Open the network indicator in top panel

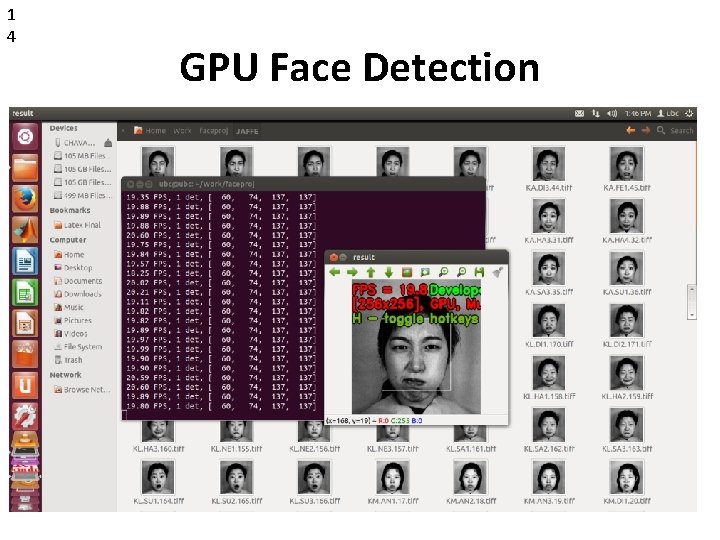(x=596, y=113)
